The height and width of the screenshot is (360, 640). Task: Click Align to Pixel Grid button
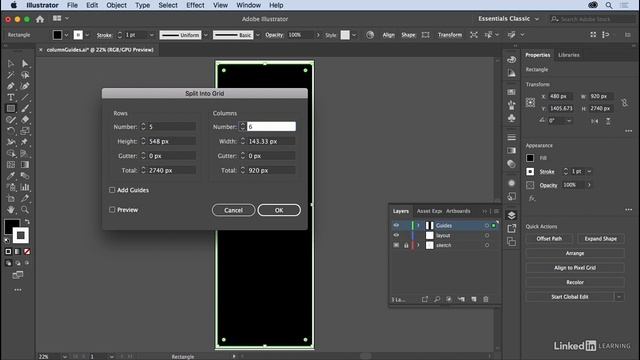point(575,268)
